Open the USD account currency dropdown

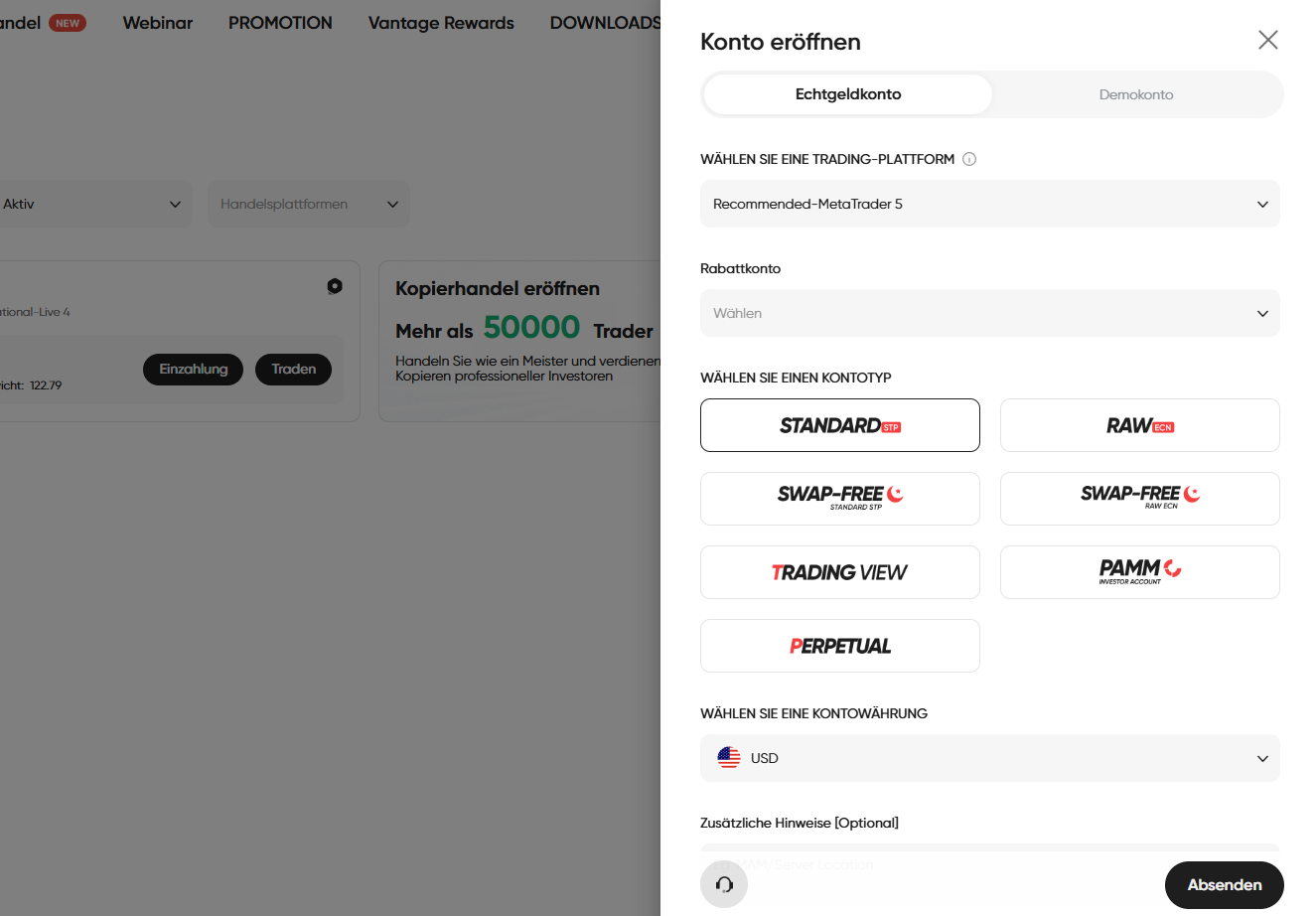(989, 757)
